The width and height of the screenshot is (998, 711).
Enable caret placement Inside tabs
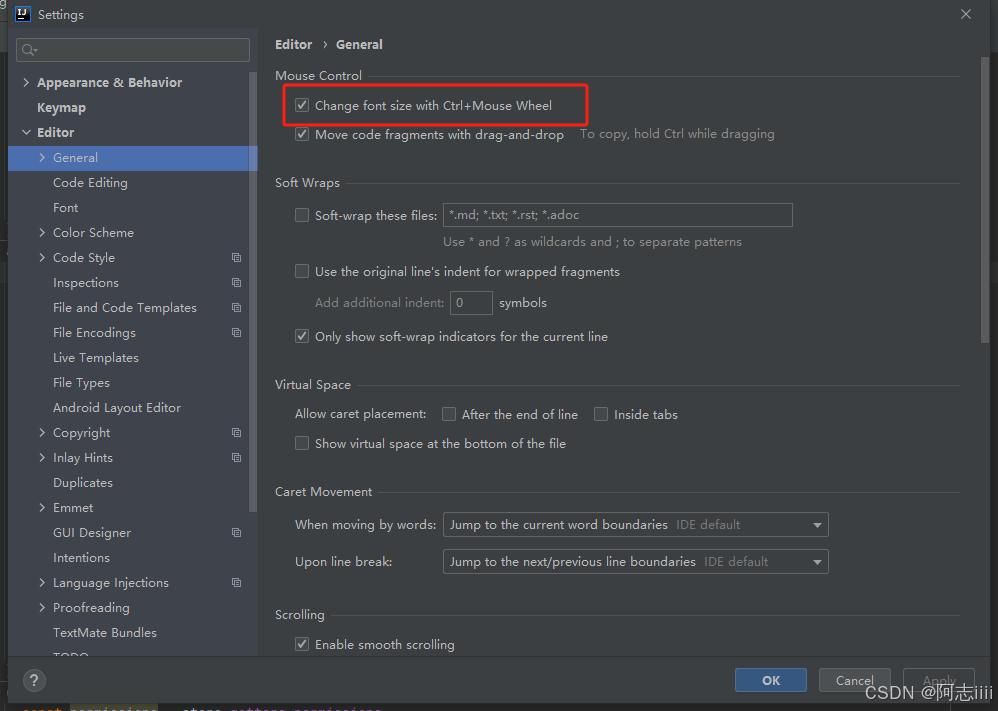(601, 414)
